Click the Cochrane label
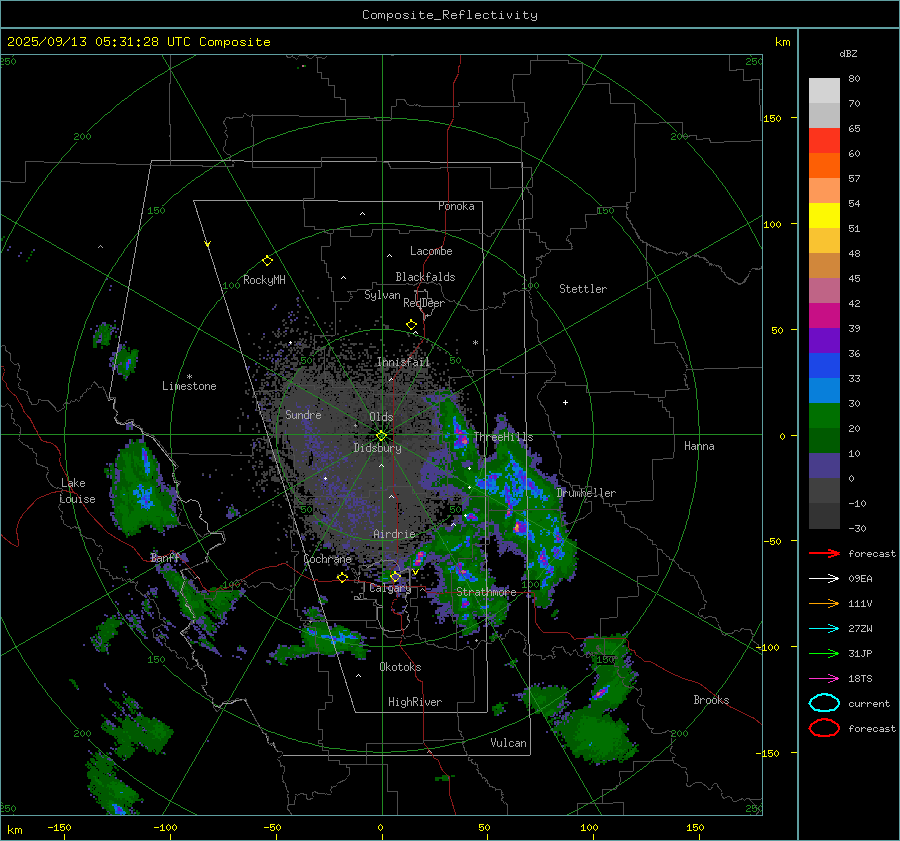 (x=327, y=559)
